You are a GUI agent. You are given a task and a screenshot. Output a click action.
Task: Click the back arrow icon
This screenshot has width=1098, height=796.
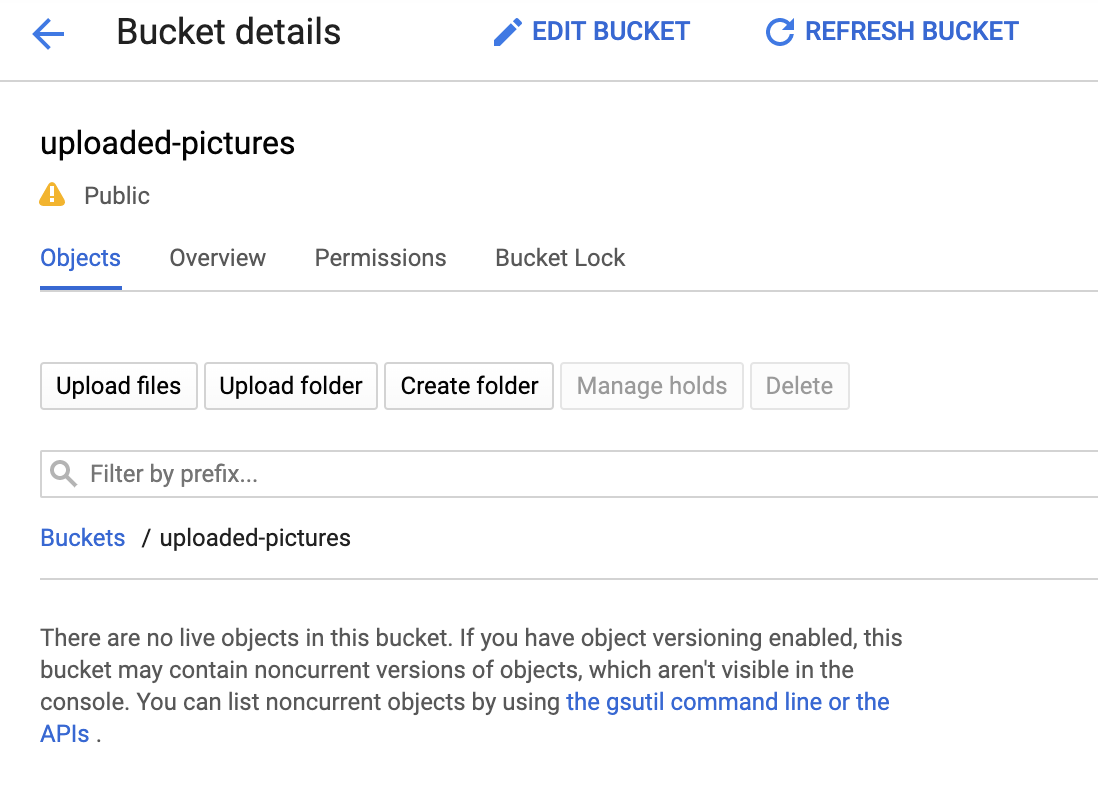tap(48, 34)
